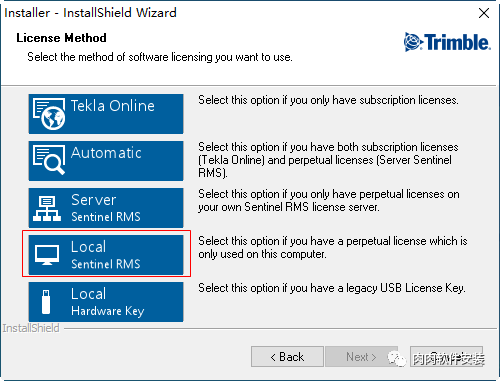Choose the Tekla Online license method
The image size is (500, 381).
pos(106,114)
